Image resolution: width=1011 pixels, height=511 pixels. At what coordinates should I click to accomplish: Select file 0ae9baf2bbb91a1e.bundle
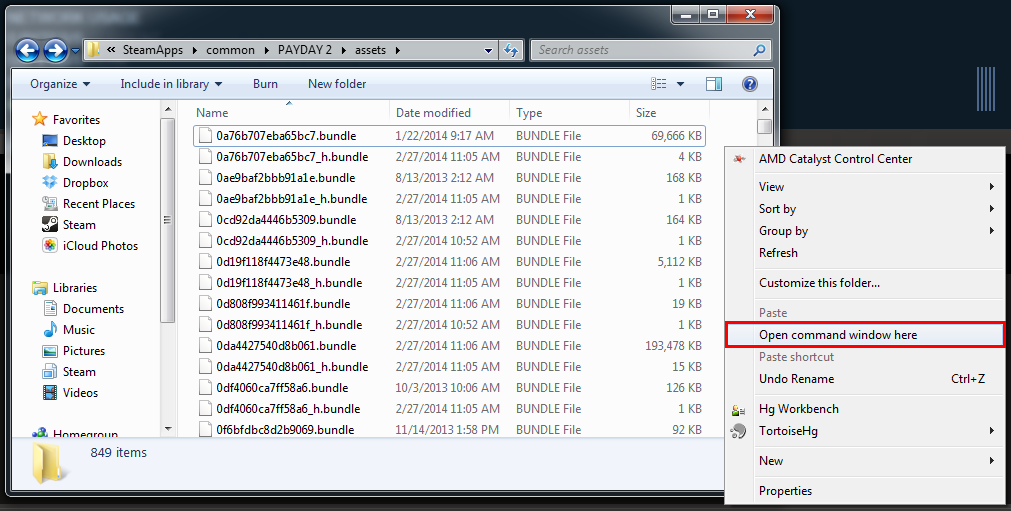coord(449,178)
